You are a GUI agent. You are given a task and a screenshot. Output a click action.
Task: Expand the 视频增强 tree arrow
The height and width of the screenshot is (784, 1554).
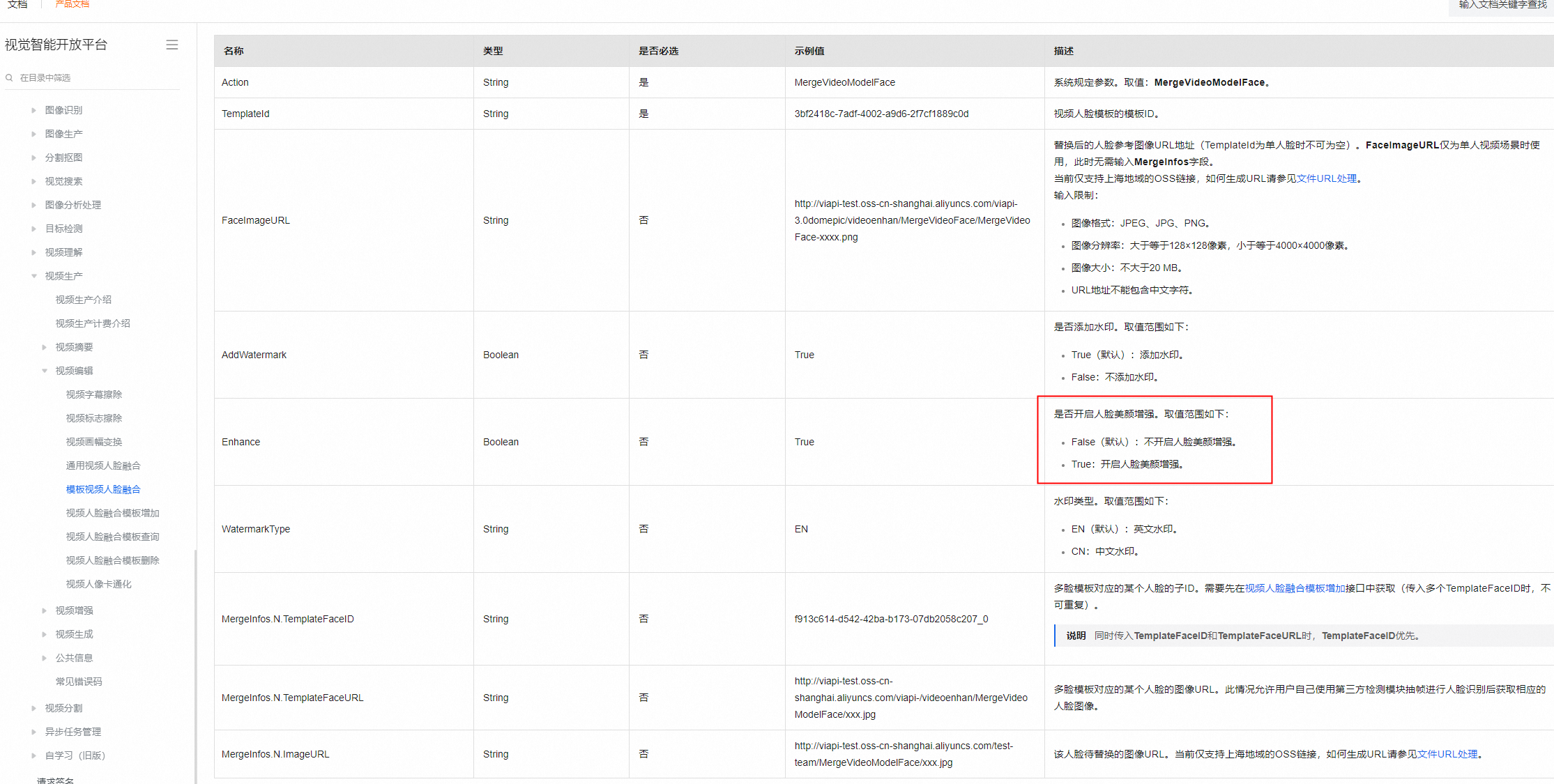coord(44,610)
